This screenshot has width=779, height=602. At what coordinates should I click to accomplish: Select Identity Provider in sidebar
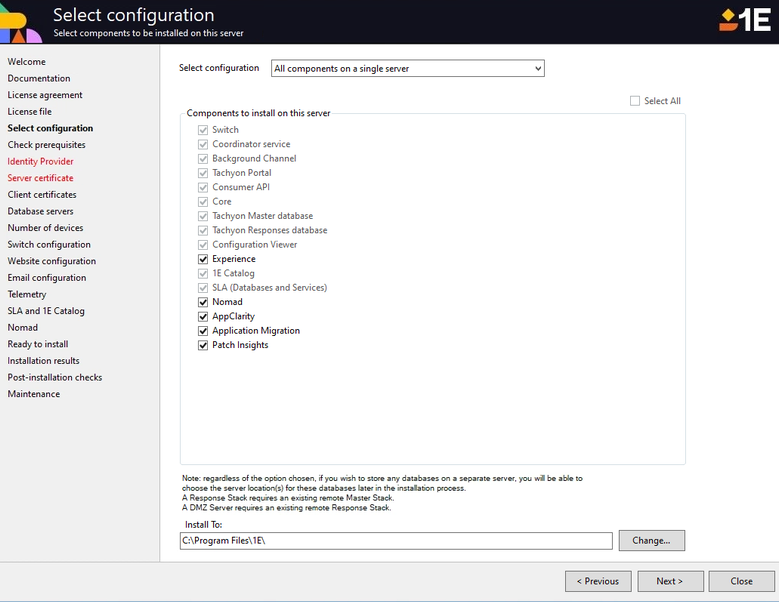[x=40, y=161]
